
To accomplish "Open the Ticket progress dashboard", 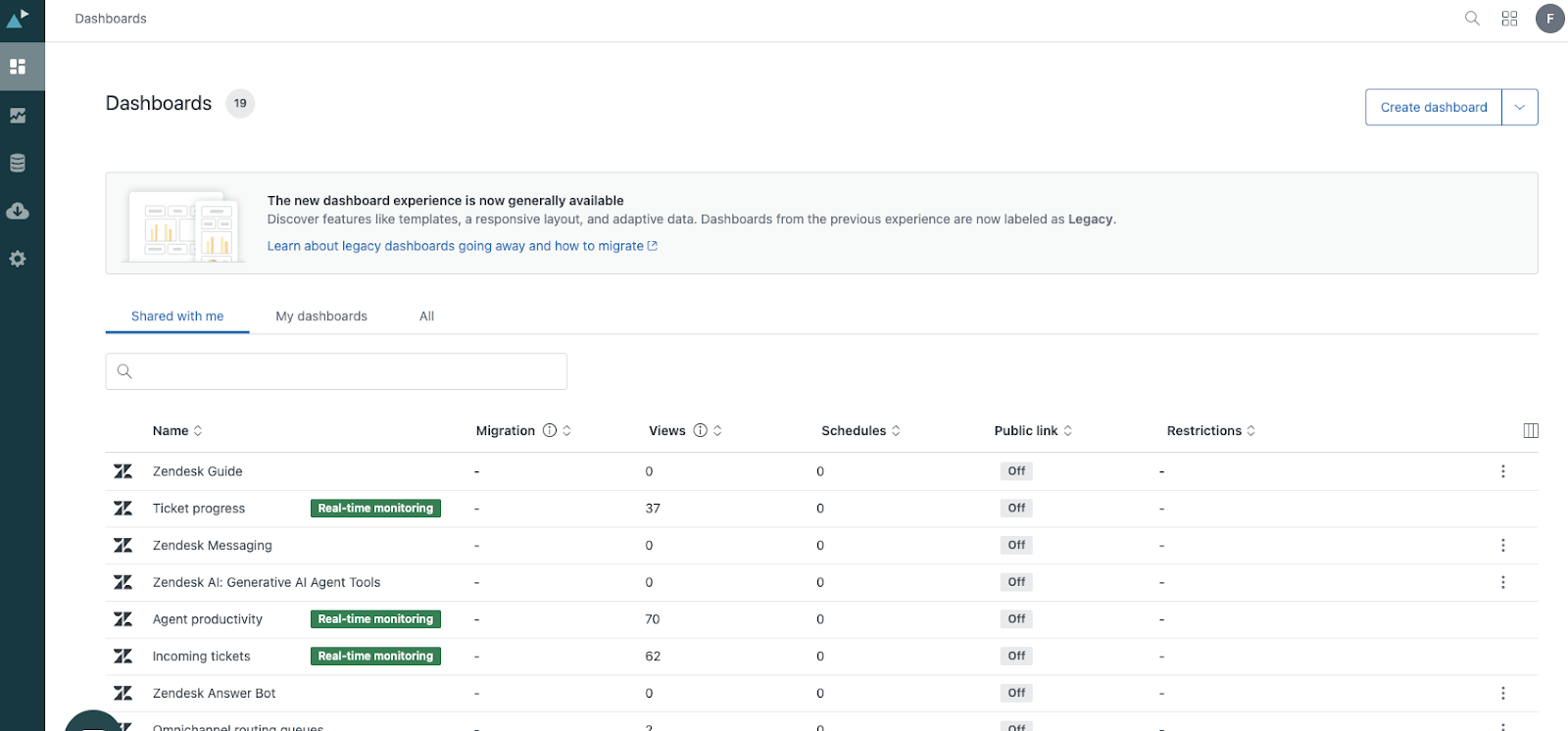I will point(199,509).
